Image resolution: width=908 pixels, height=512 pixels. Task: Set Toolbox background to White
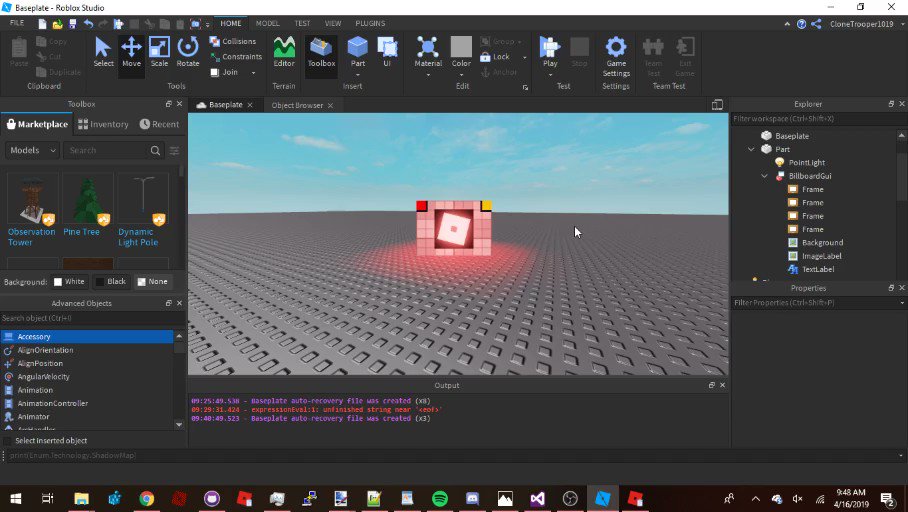click(x=69, y=281)
